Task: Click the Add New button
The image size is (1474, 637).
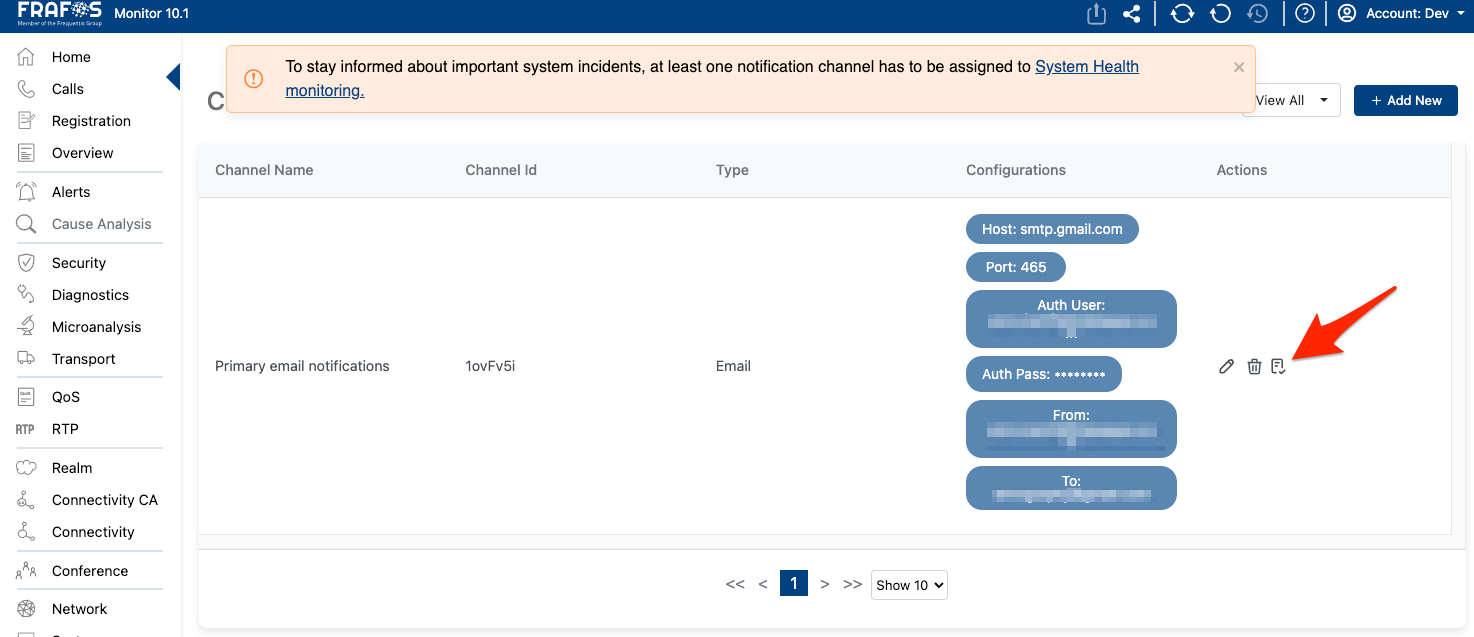Action: pyautogui.click(x=1406, y=100)
